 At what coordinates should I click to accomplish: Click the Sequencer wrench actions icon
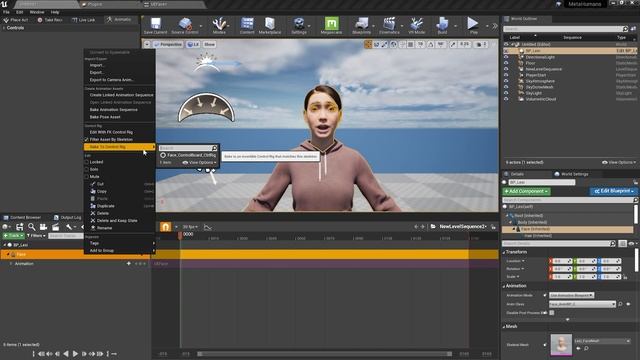[x=69, y=227]
